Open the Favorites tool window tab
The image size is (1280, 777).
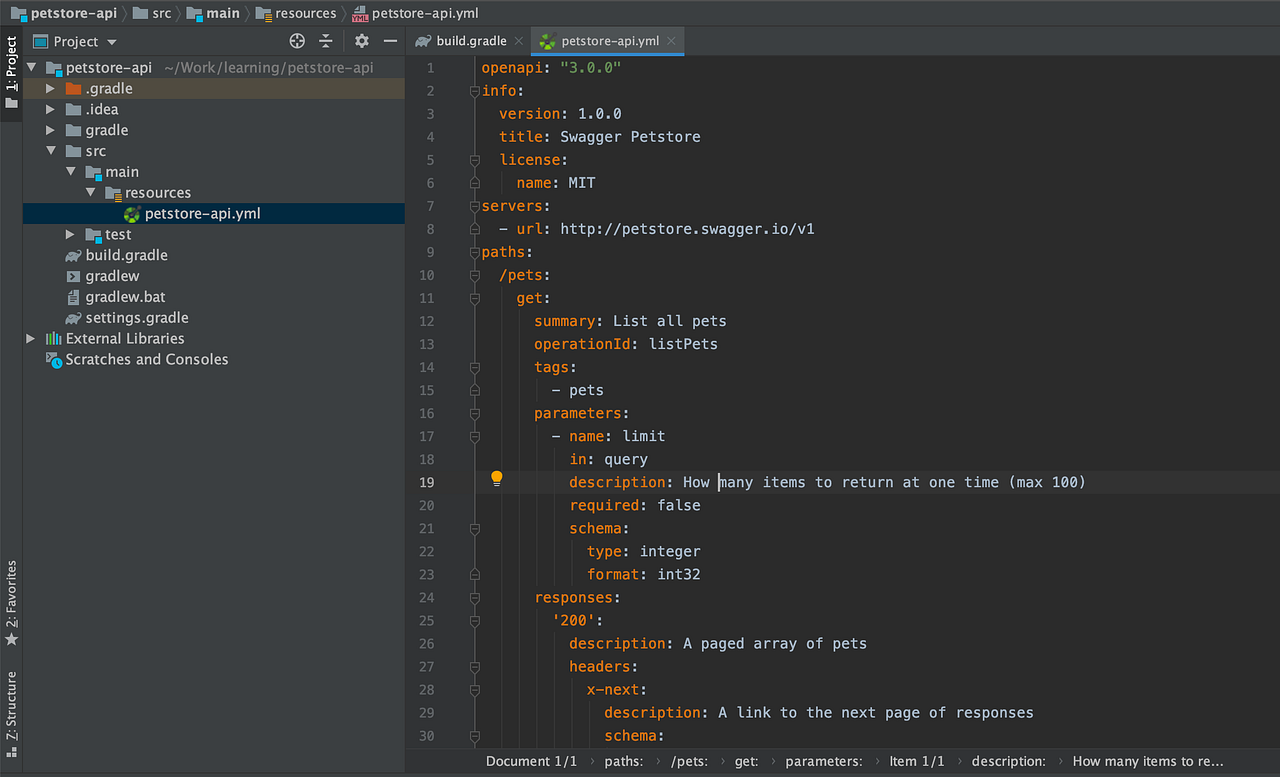(12, 600)
